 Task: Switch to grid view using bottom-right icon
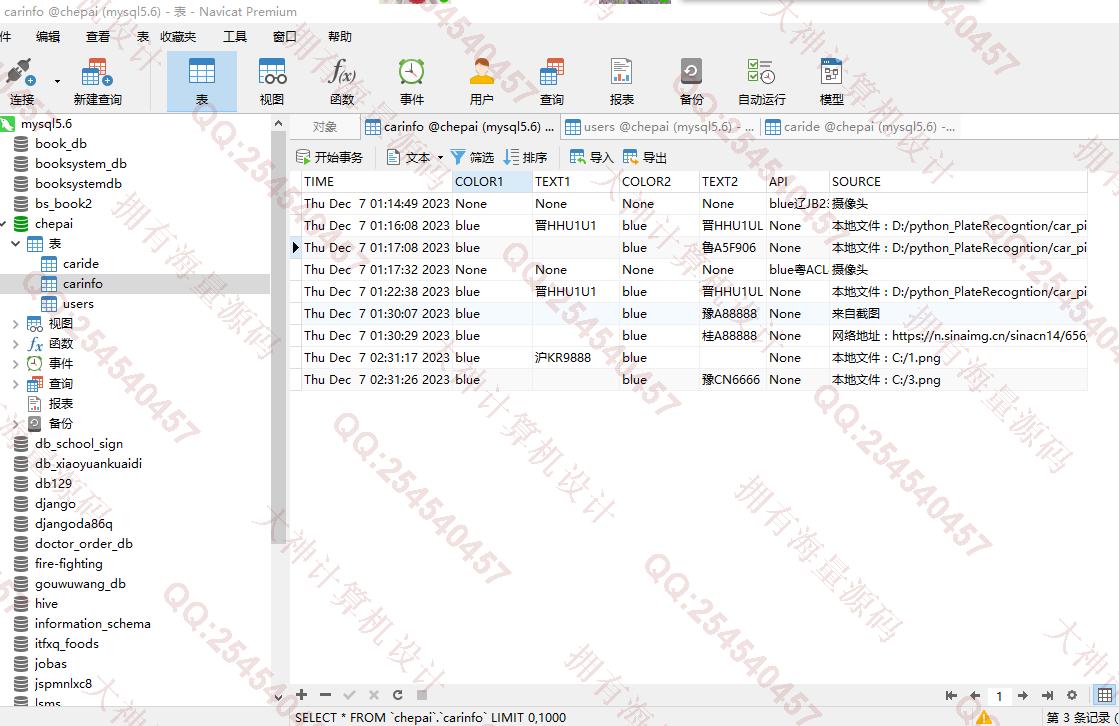[1104, 695]
